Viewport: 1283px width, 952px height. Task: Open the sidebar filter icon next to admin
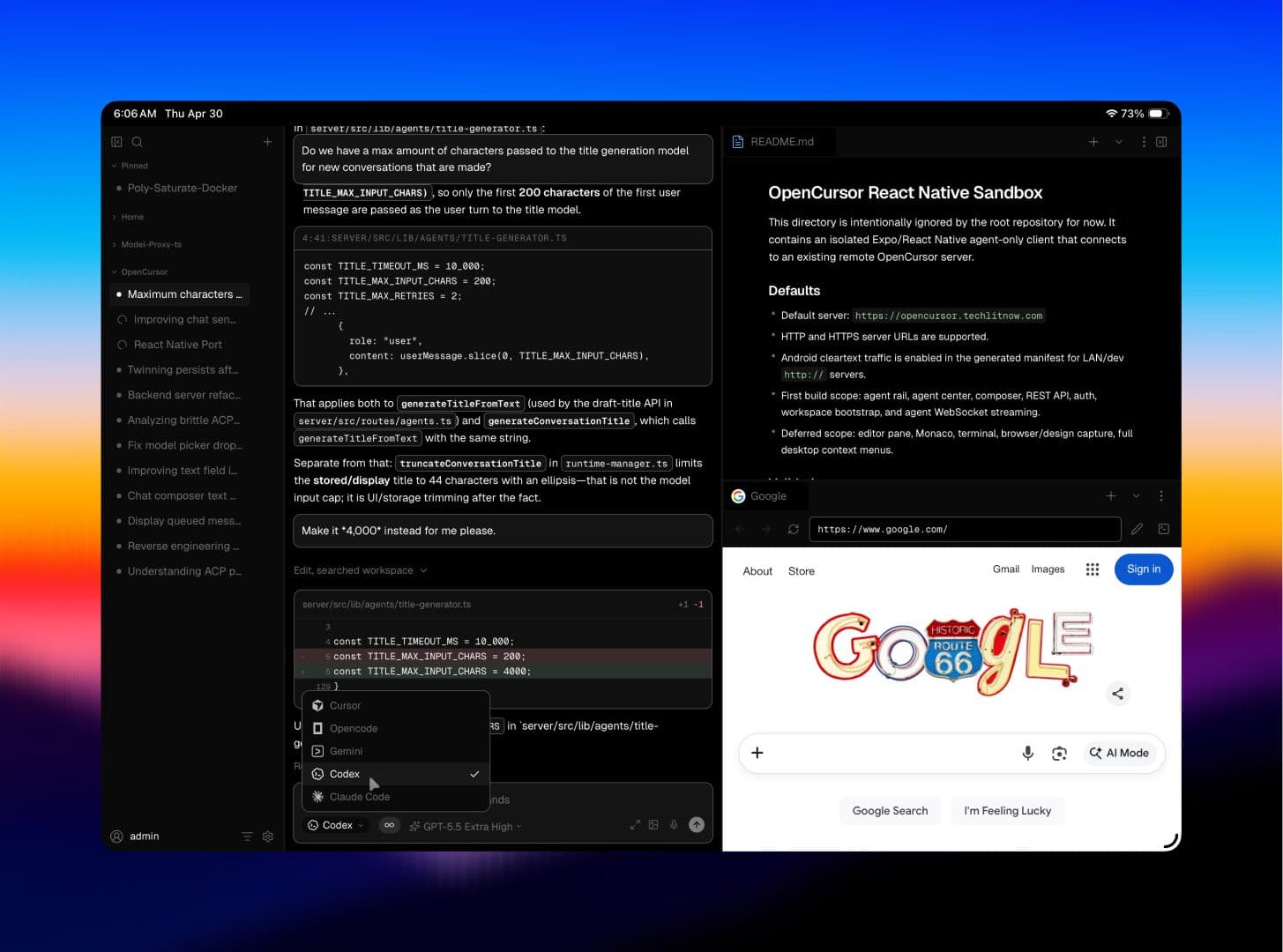coord(247,837)
